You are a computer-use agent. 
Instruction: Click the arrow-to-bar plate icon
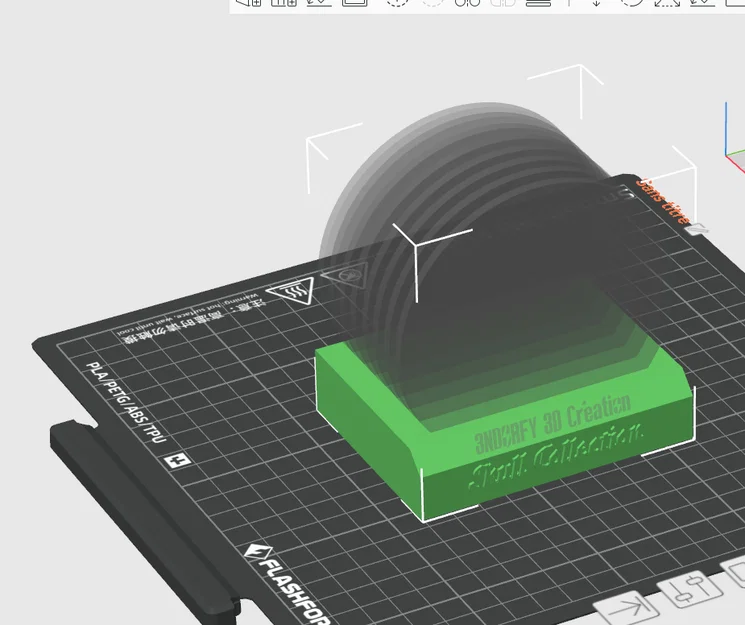click(x=627, y=610)
